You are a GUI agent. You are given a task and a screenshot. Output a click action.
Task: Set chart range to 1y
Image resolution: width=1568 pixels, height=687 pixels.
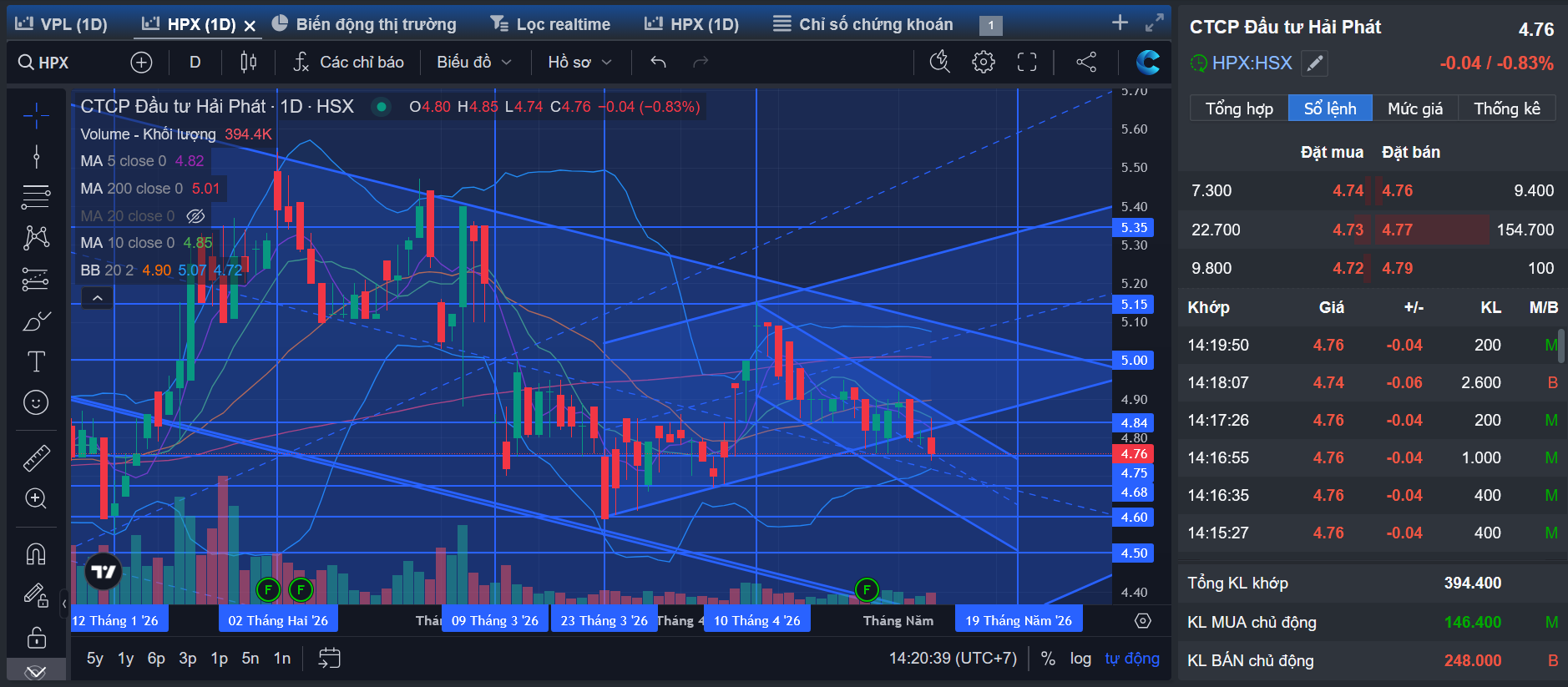click(126, 659)
